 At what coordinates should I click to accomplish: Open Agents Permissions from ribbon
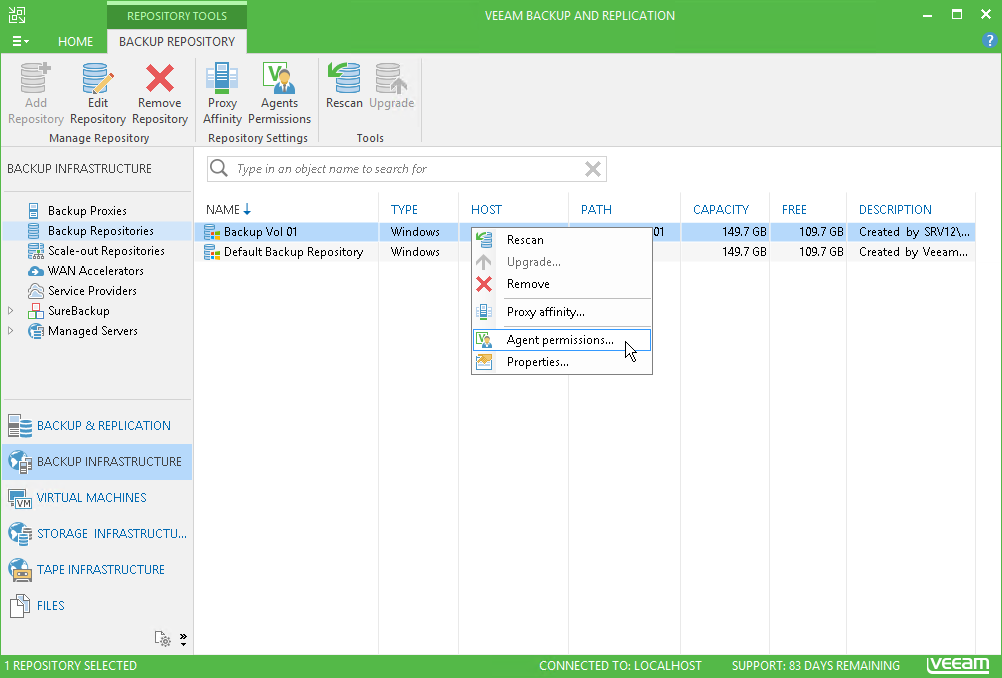click(x=279, y=93)
